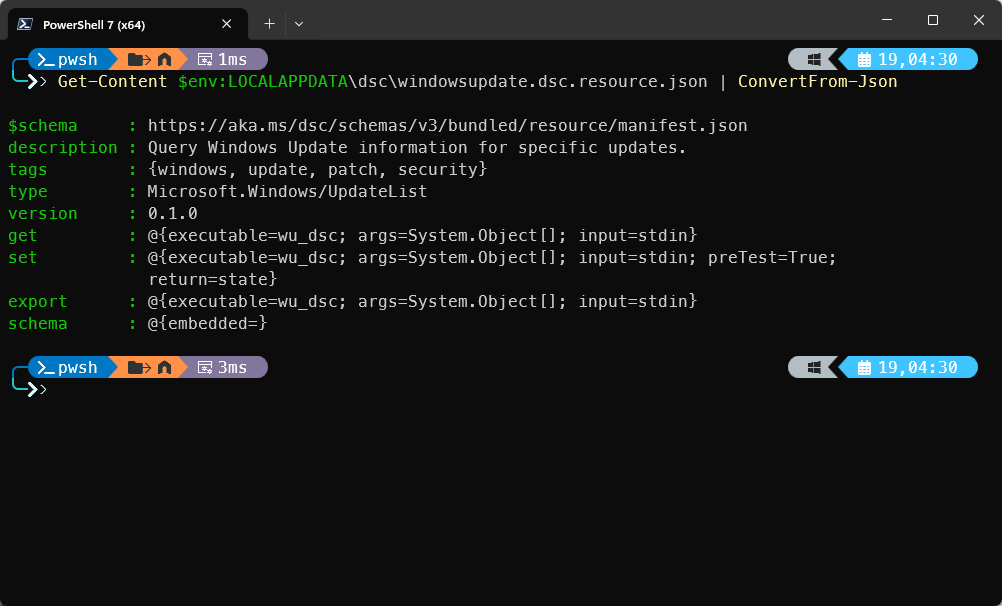Click the home icon in the first prompt

164,59
